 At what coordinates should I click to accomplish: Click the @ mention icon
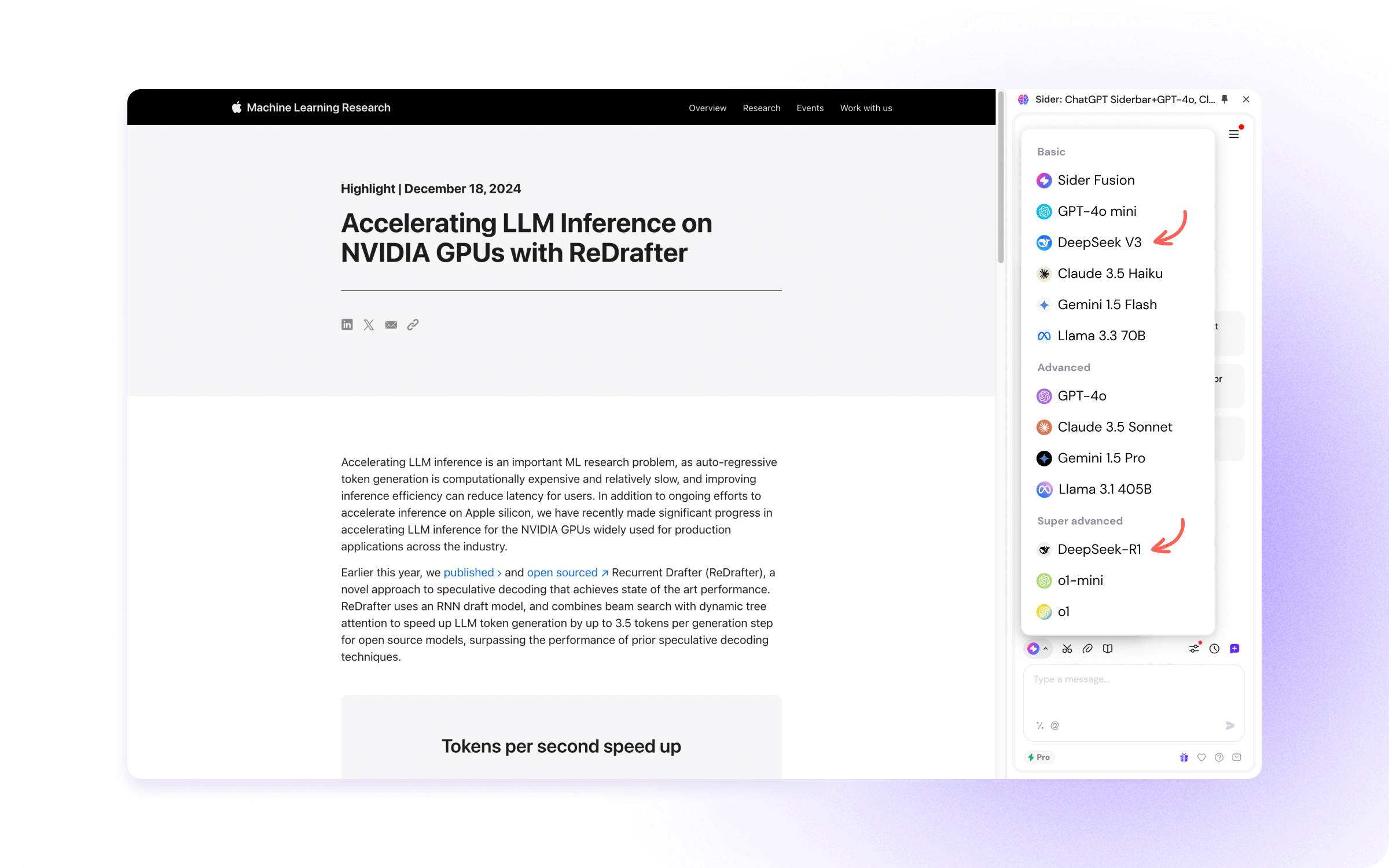(x=1054, y=725)
